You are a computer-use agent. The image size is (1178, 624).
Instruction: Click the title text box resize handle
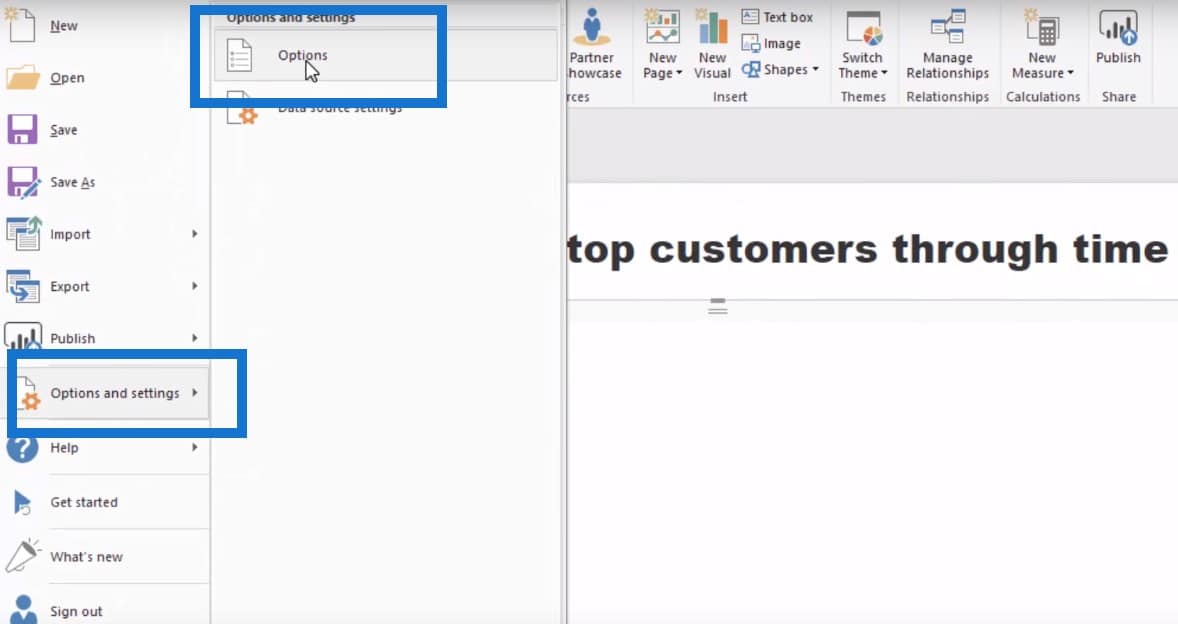point(717,306)
